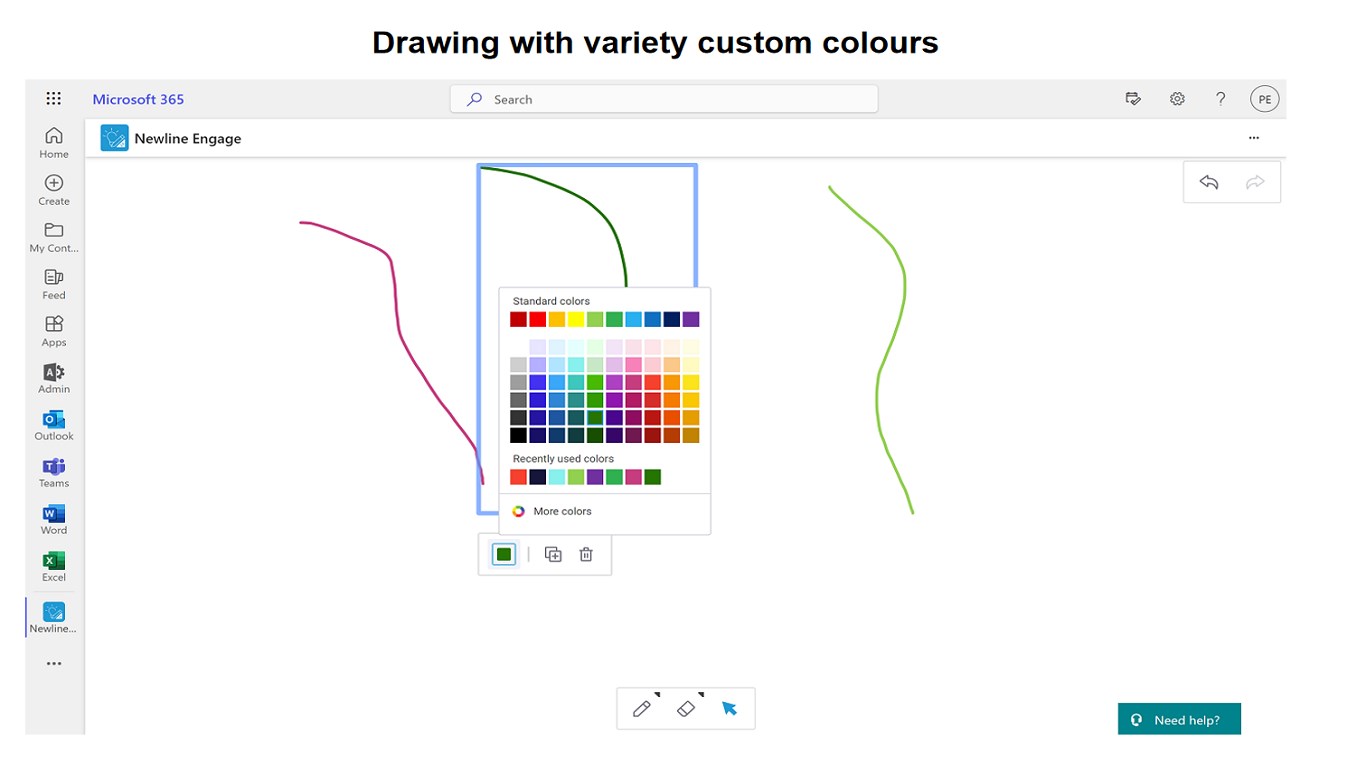The height and width of the screenshot is (768, 1366).
Task: Select the eraser tool
Action: tap(686, 709)
